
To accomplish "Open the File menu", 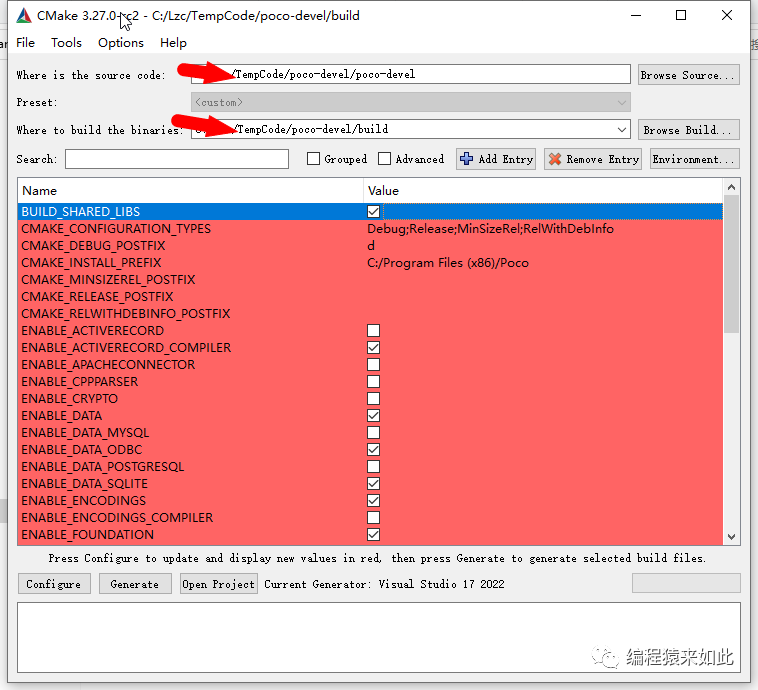I will click(26, 43).
